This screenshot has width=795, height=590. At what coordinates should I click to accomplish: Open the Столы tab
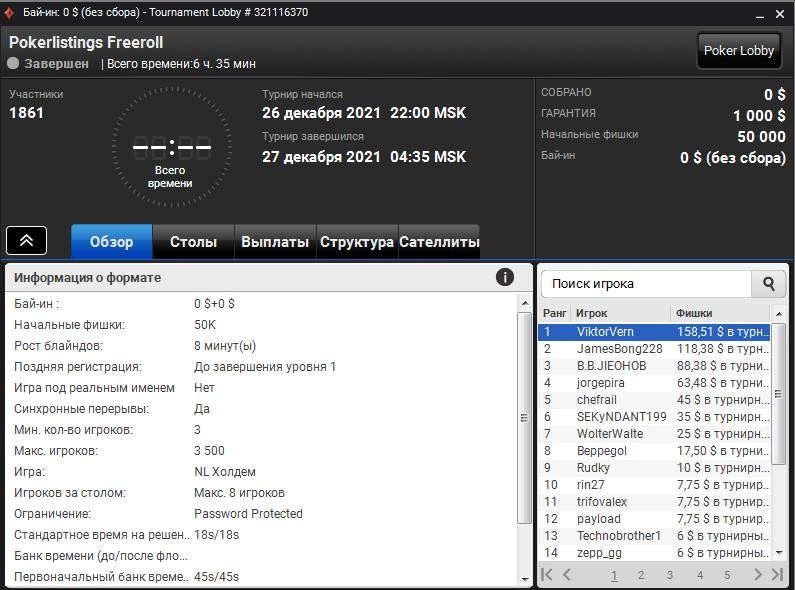(x=193, y=242)
